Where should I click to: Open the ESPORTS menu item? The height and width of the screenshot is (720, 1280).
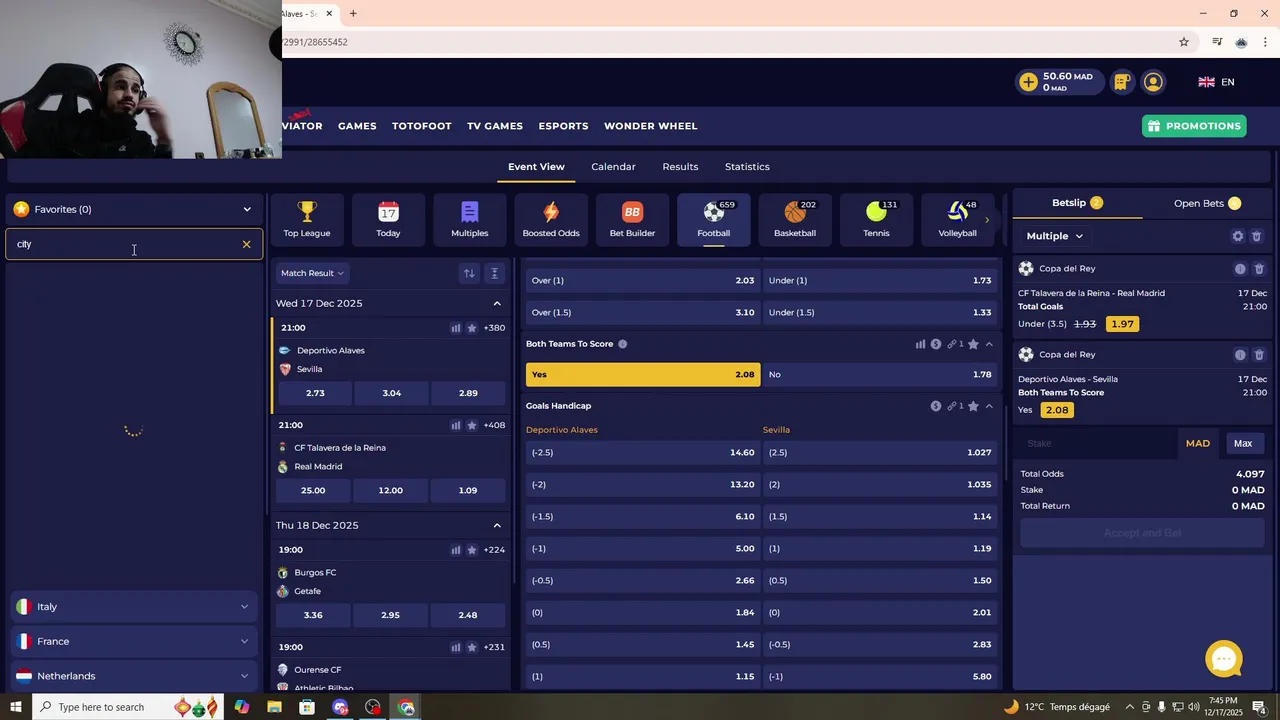click(x=563, y=126)
